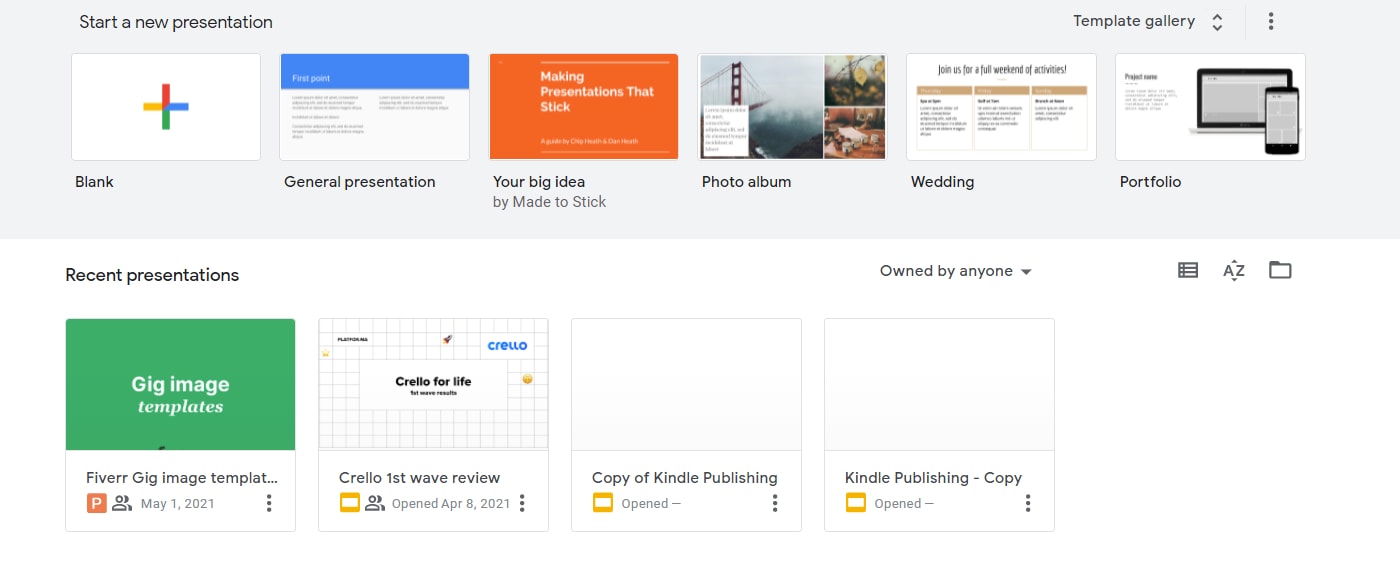The height and width of the screenshot is (582, 1400).
Task: Open the Crello for life presentation thumbnail
Action: point(433,385)
